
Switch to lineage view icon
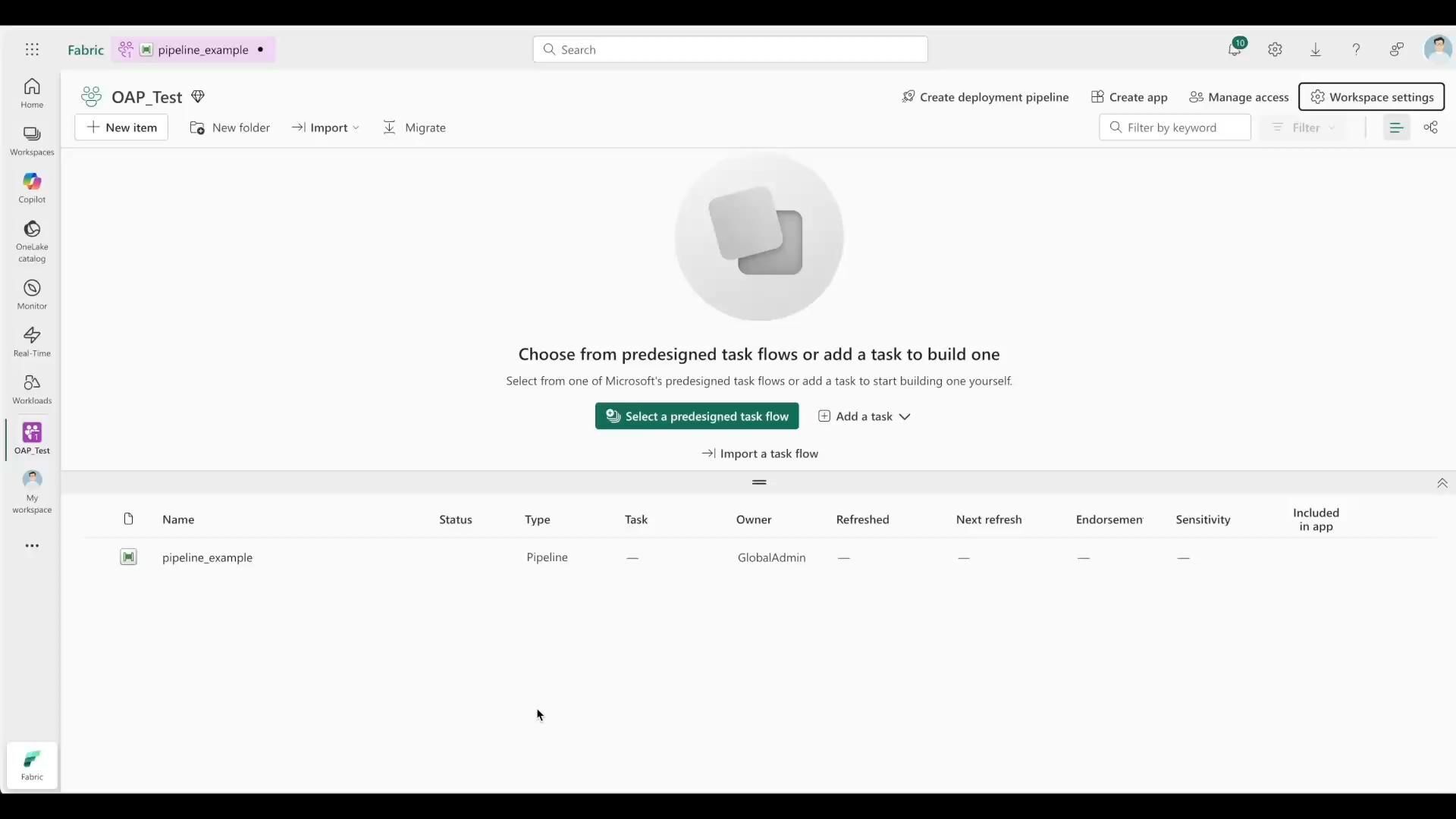[1430, 127]
